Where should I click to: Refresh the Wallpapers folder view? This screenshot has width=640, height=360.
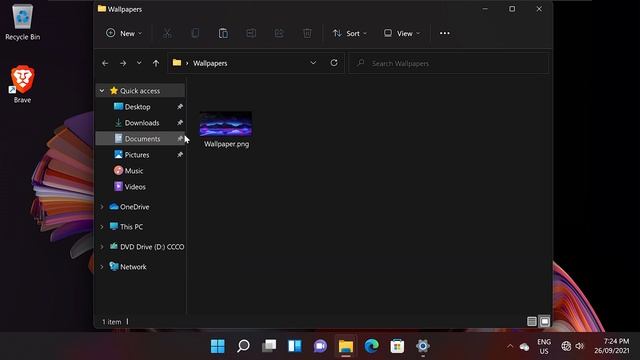coord(334,63)
